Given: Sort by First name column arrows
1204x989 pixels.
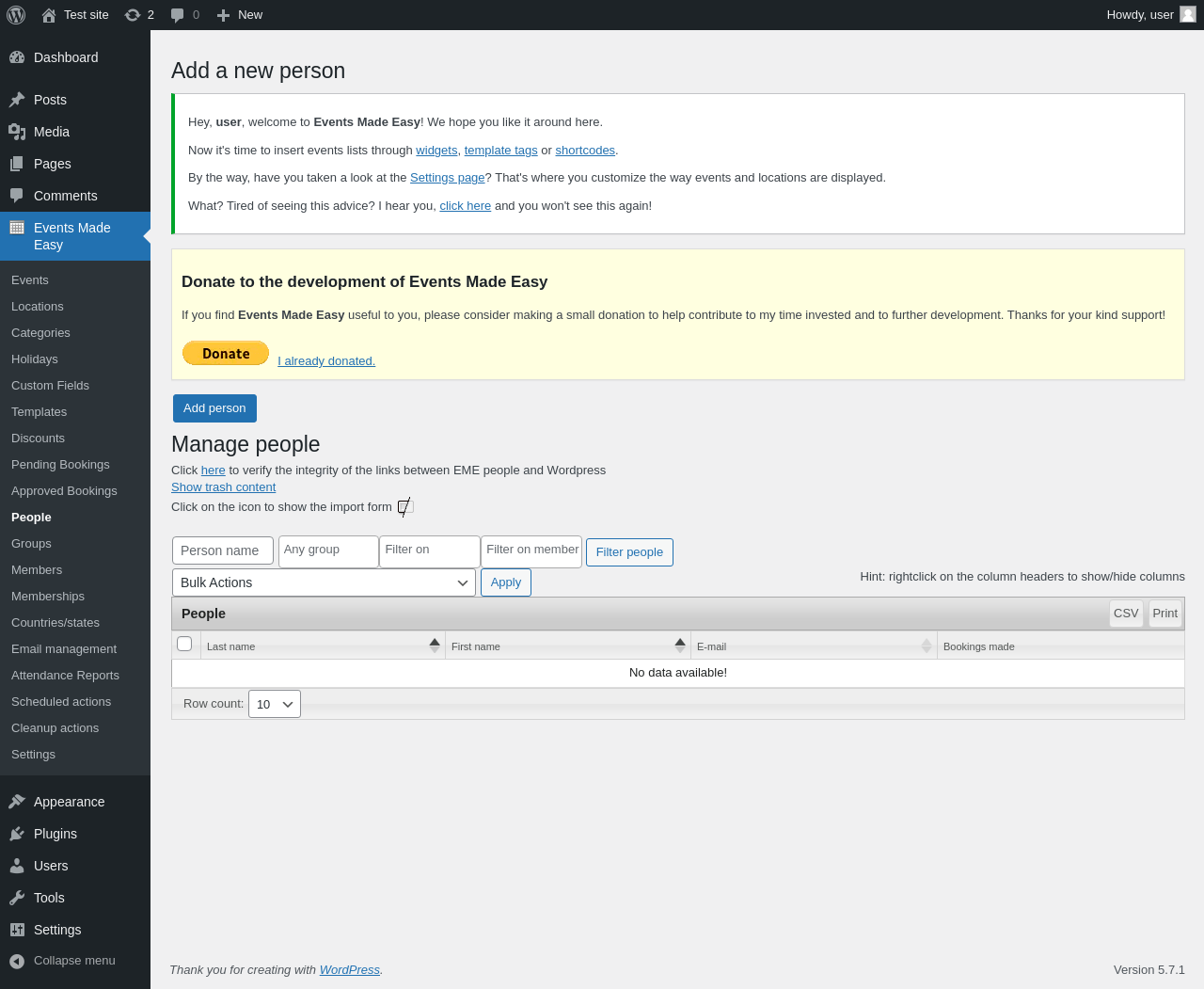Looking at the screenshot, I should point(680,646).
